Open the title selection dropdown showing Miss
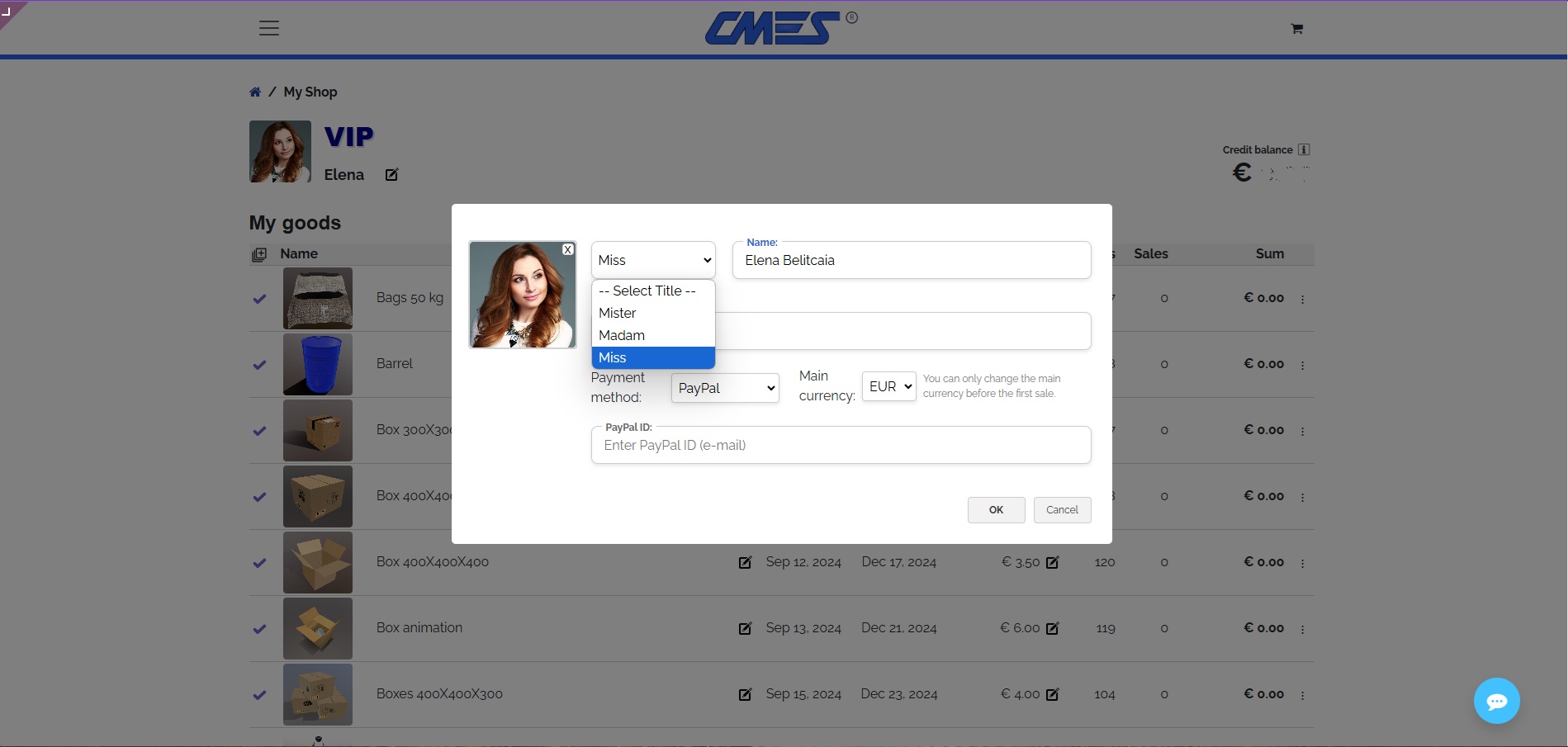 pyautogui.click(x=652, y=259)
